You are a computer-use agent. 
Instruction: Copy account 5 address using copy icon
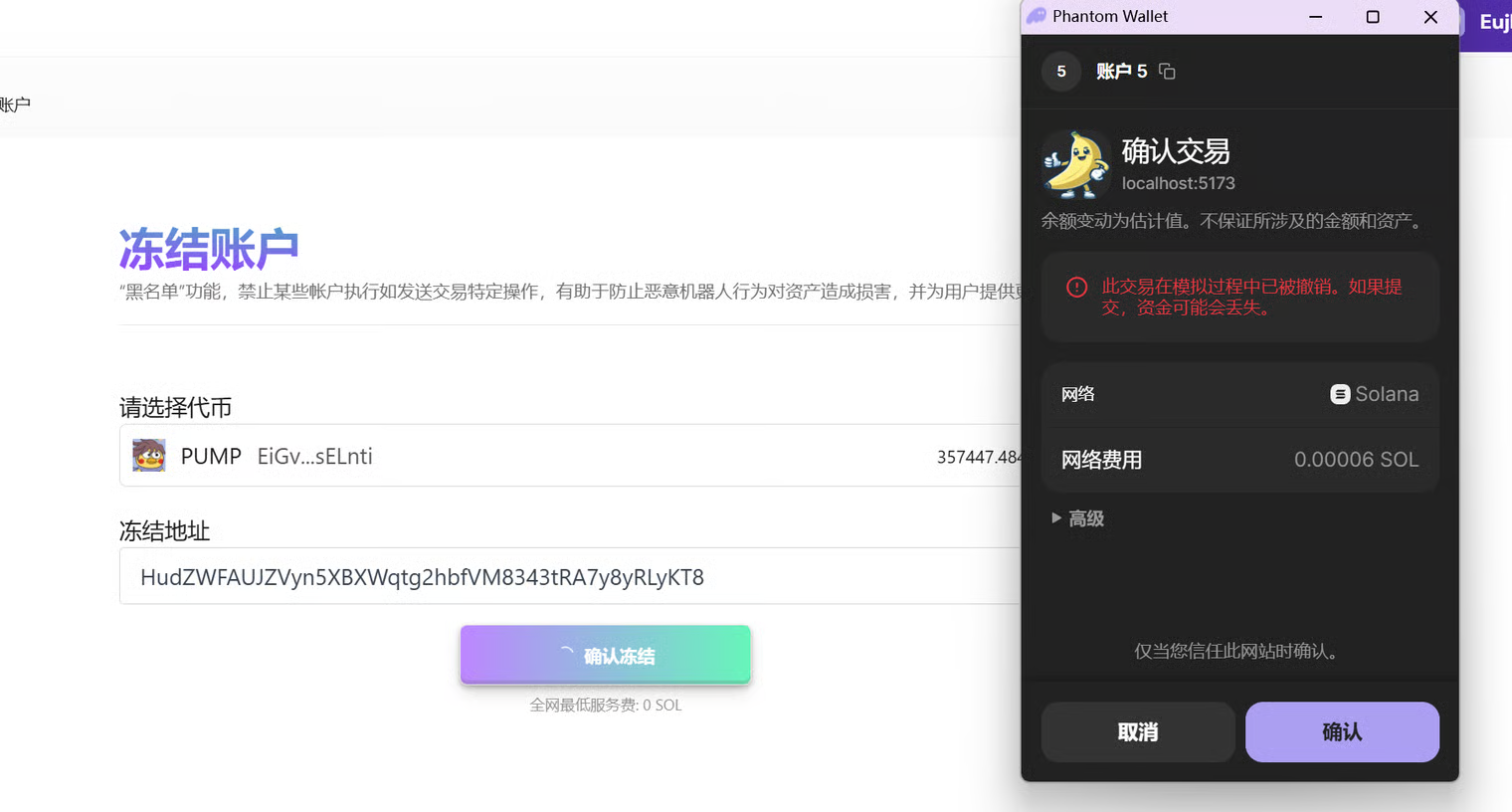click(1167, 72)
